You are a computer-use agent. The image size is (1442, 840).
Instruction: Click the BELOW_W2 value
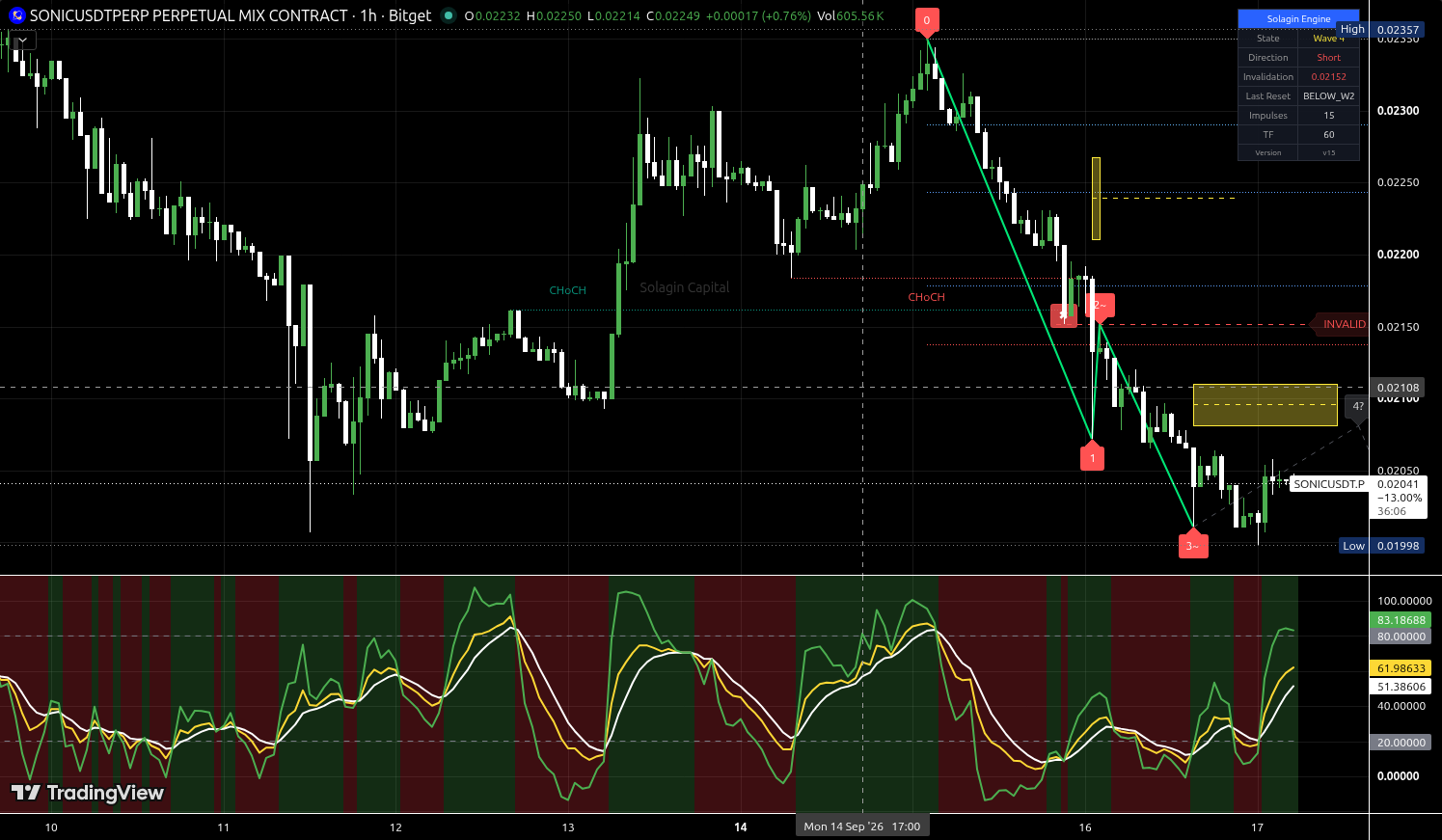coord(1328,96)
